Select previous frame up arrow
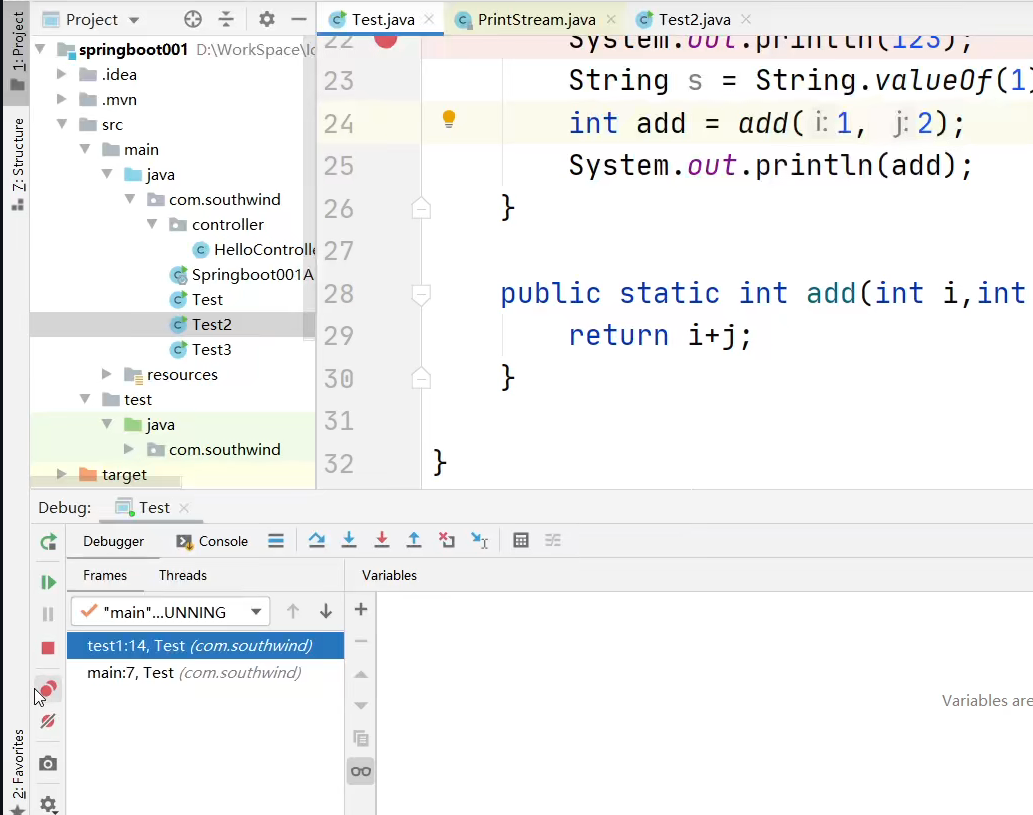The image size is (1033, 815). [x=293, y=612]
